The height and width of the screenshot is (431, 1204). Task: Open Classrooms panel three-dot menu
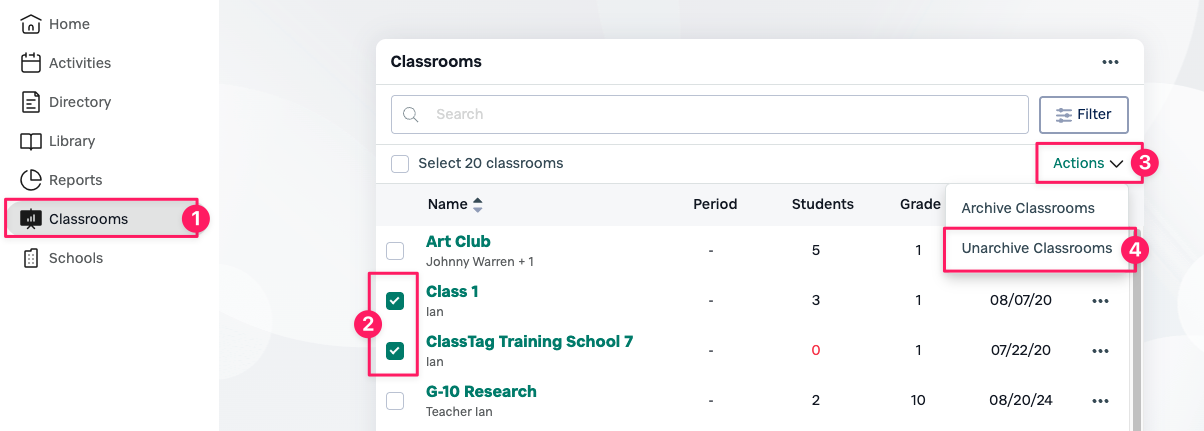[1110, 62]
